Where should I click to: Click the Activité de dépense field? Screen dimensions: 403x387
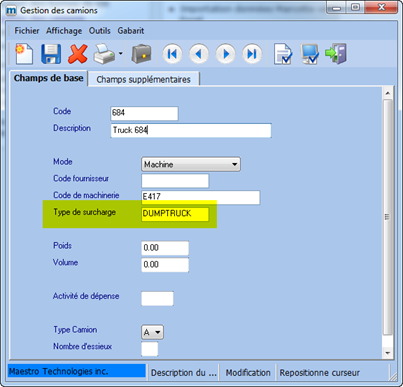pos(157,298)
